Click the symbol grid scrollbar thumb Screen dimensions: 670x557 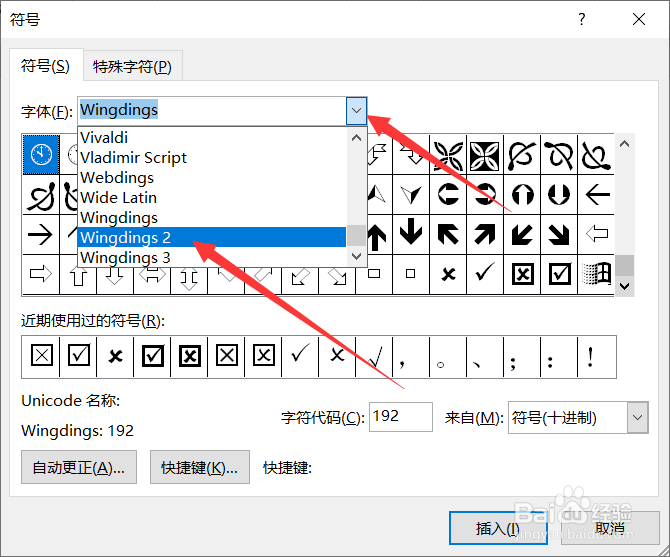pyautogui.click(x=624, y=265)
